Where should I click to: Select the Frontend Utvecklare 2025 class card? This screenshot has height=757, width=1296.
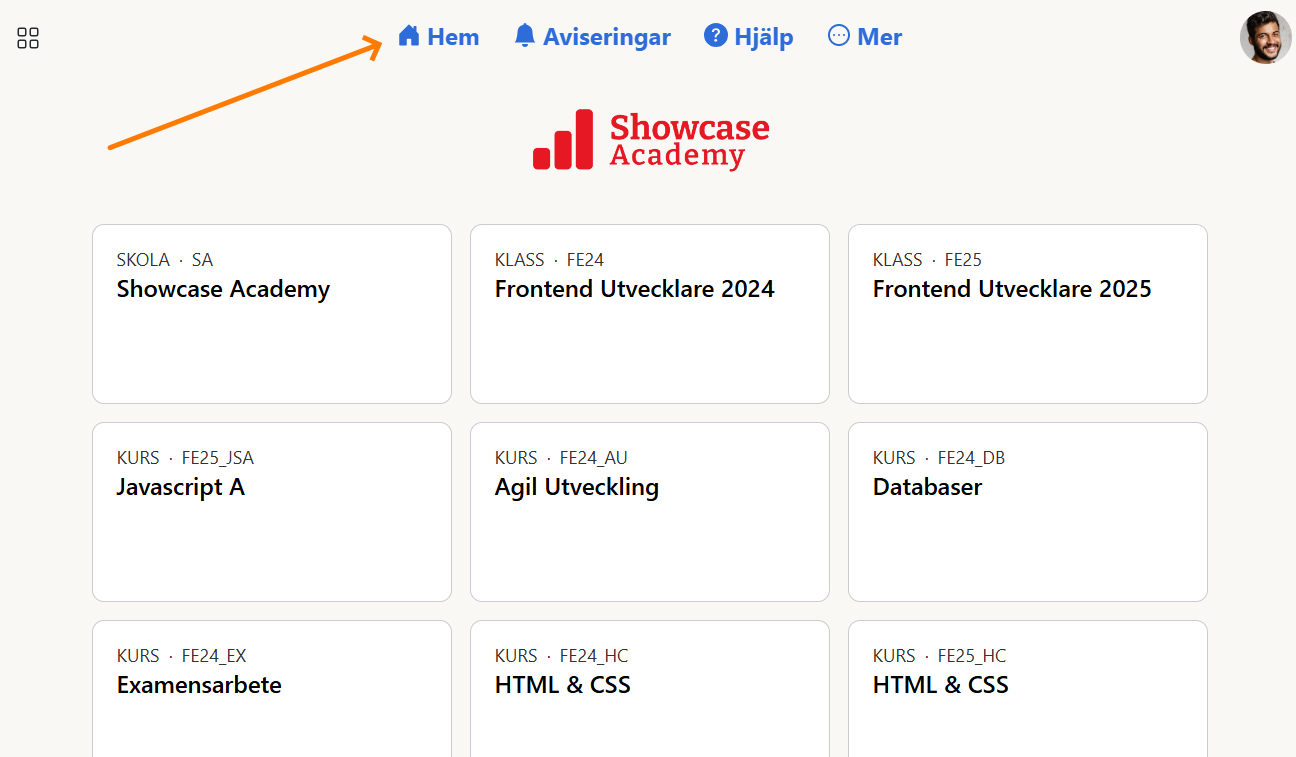point(1028,314)
